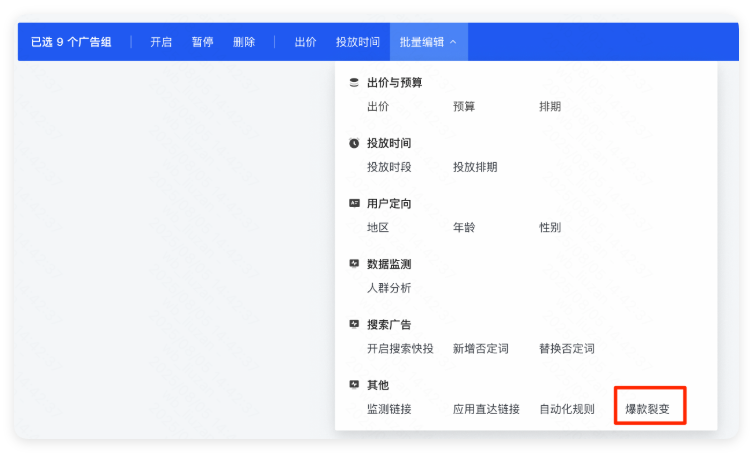753x453 pixels.
Task: Click the 投放时间 section heading in the dropdown
Action: [x=389, y=143]
